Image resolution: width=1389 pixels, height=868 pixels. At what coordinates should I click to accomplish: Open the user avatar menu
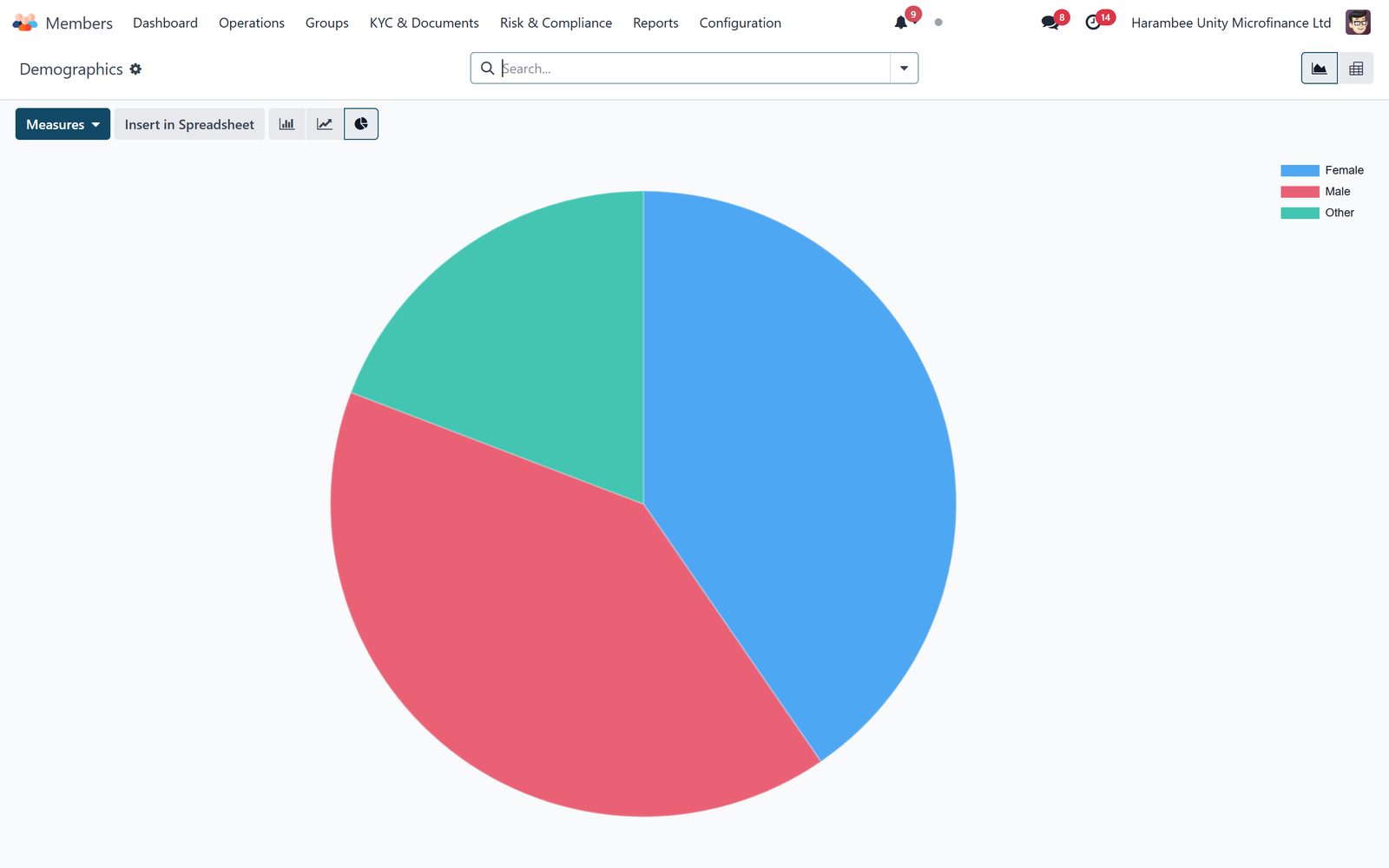click(x=1358, y=23)
